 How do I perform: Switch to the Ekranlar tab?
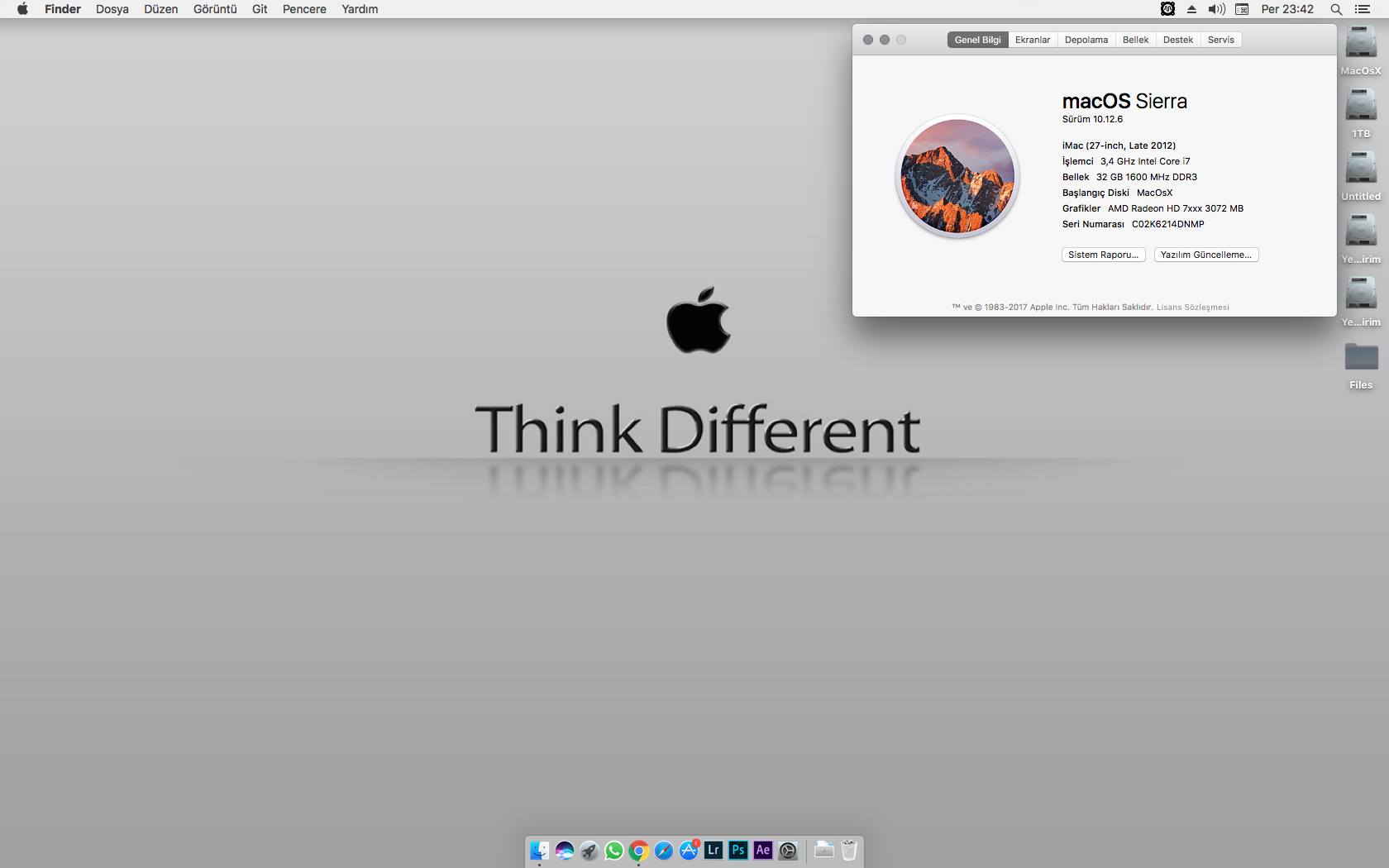pyautogui.click(x=1033, y=40)
